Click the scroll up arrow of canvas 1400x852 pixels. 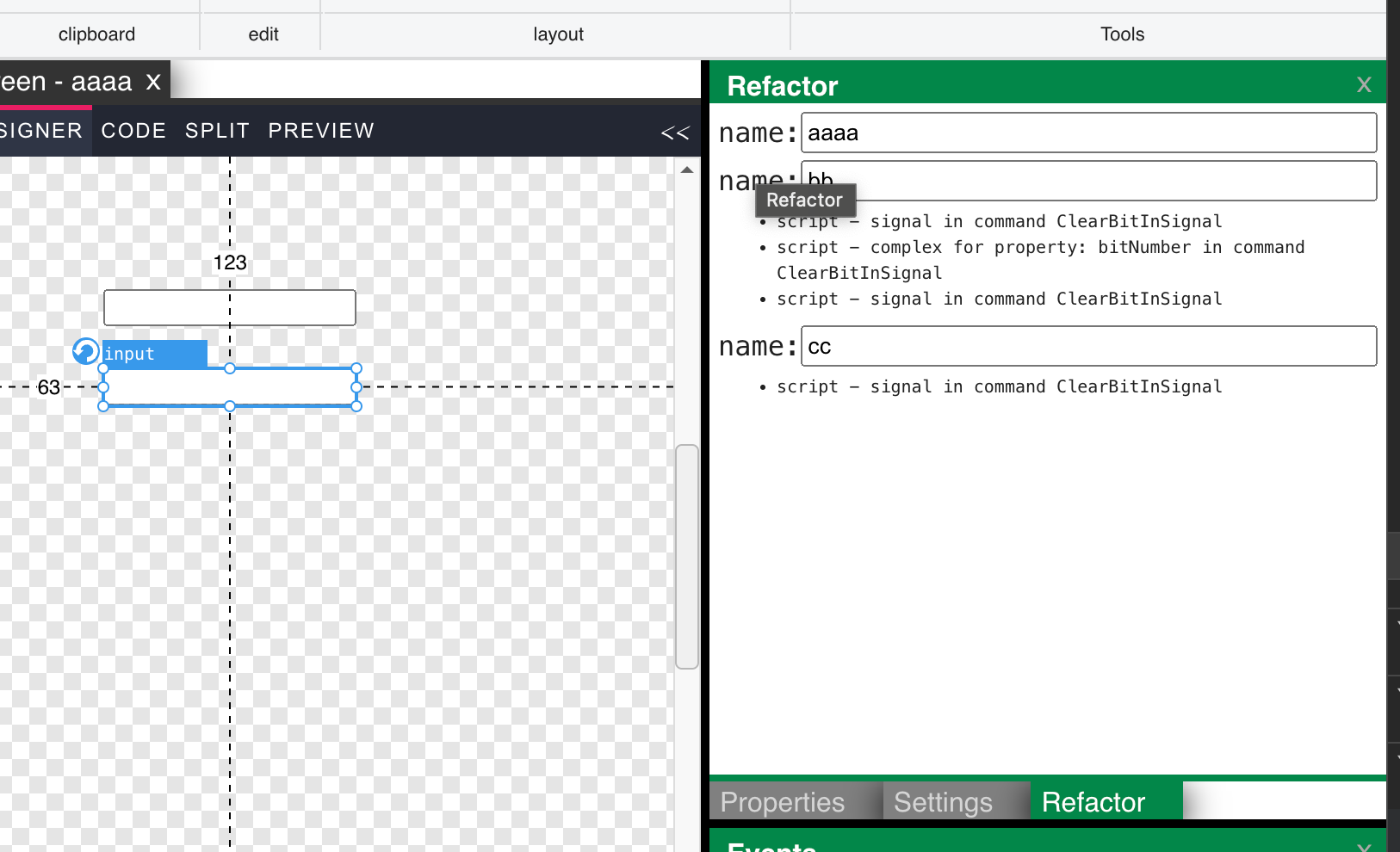(x=686, y=170)
